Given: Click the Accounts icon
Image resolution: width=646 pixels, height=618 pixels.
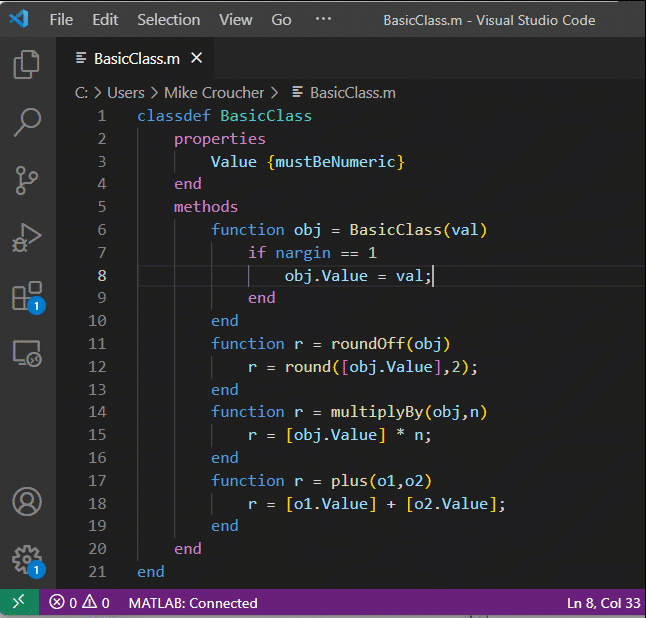Looking at the screenshot, I should pyautogui.click(x=27, y=500).
